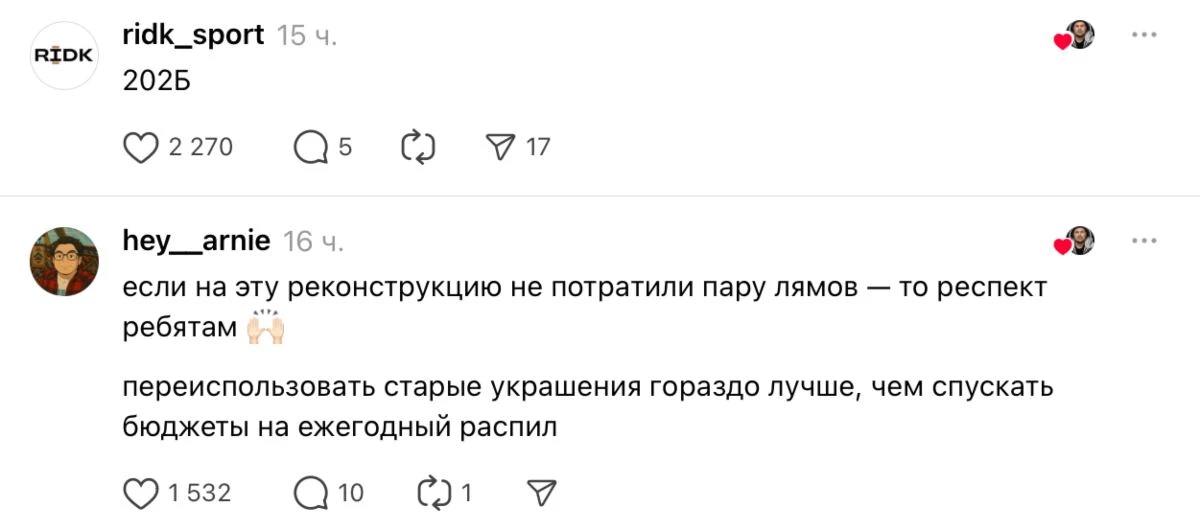Like the ridk_sport post
The width and height of the screenshot is (1200, 530).
pyautogui.click(x=141, y=148)
